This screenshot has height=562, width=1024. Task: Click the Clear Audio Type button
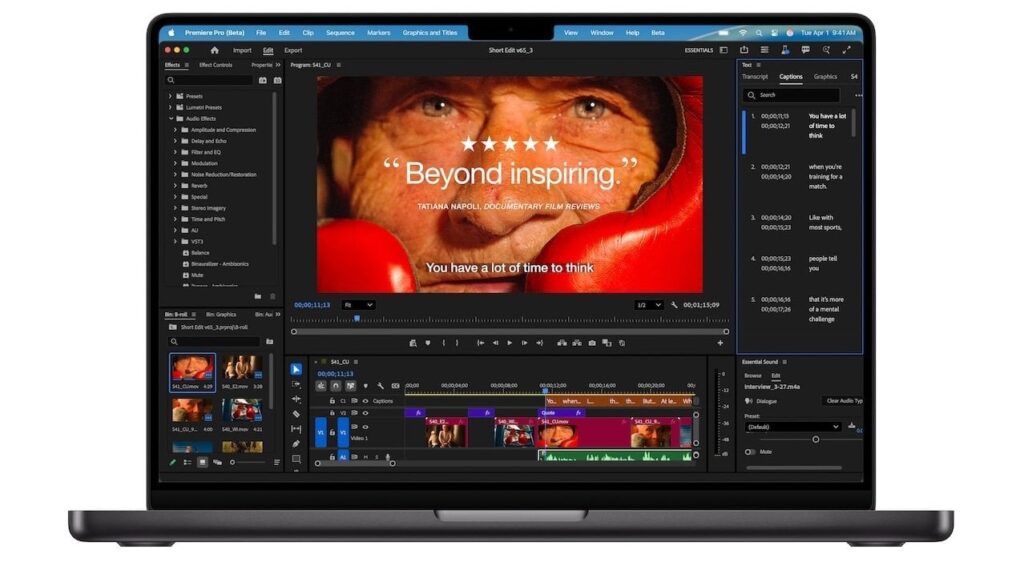844,401
